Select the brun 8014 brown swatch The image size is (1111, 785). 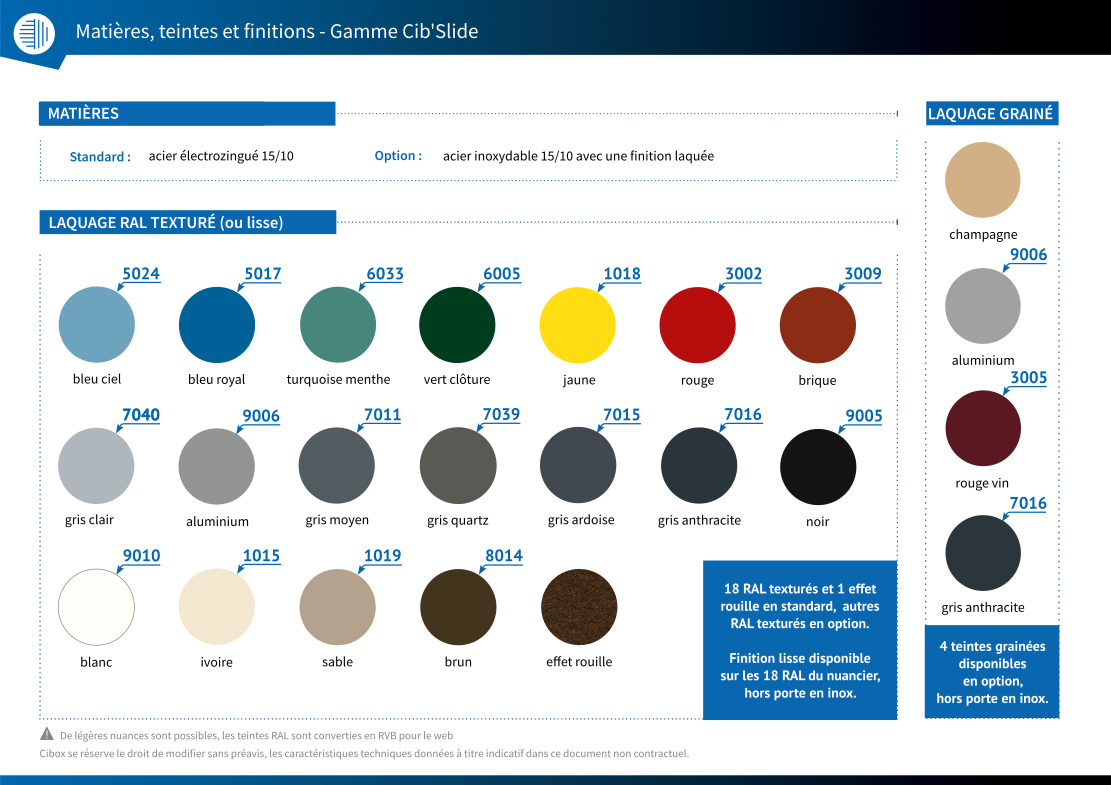coord(458,606)
